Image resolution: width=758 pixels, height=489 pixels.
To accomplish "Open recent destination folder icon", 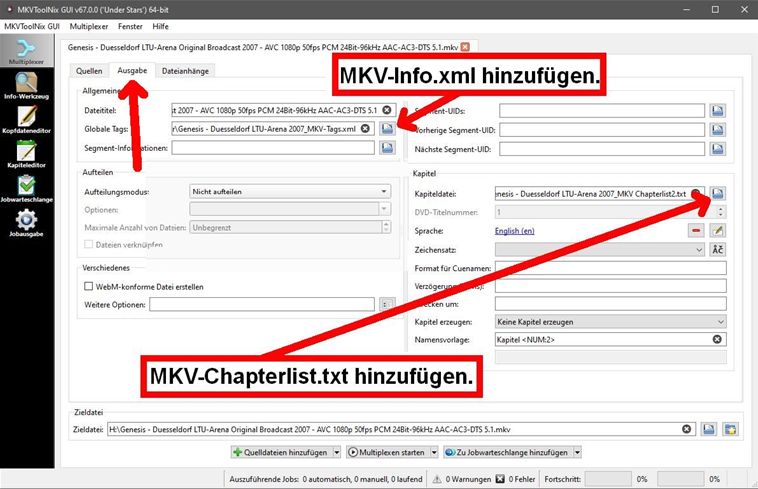I will coord(730,429).
